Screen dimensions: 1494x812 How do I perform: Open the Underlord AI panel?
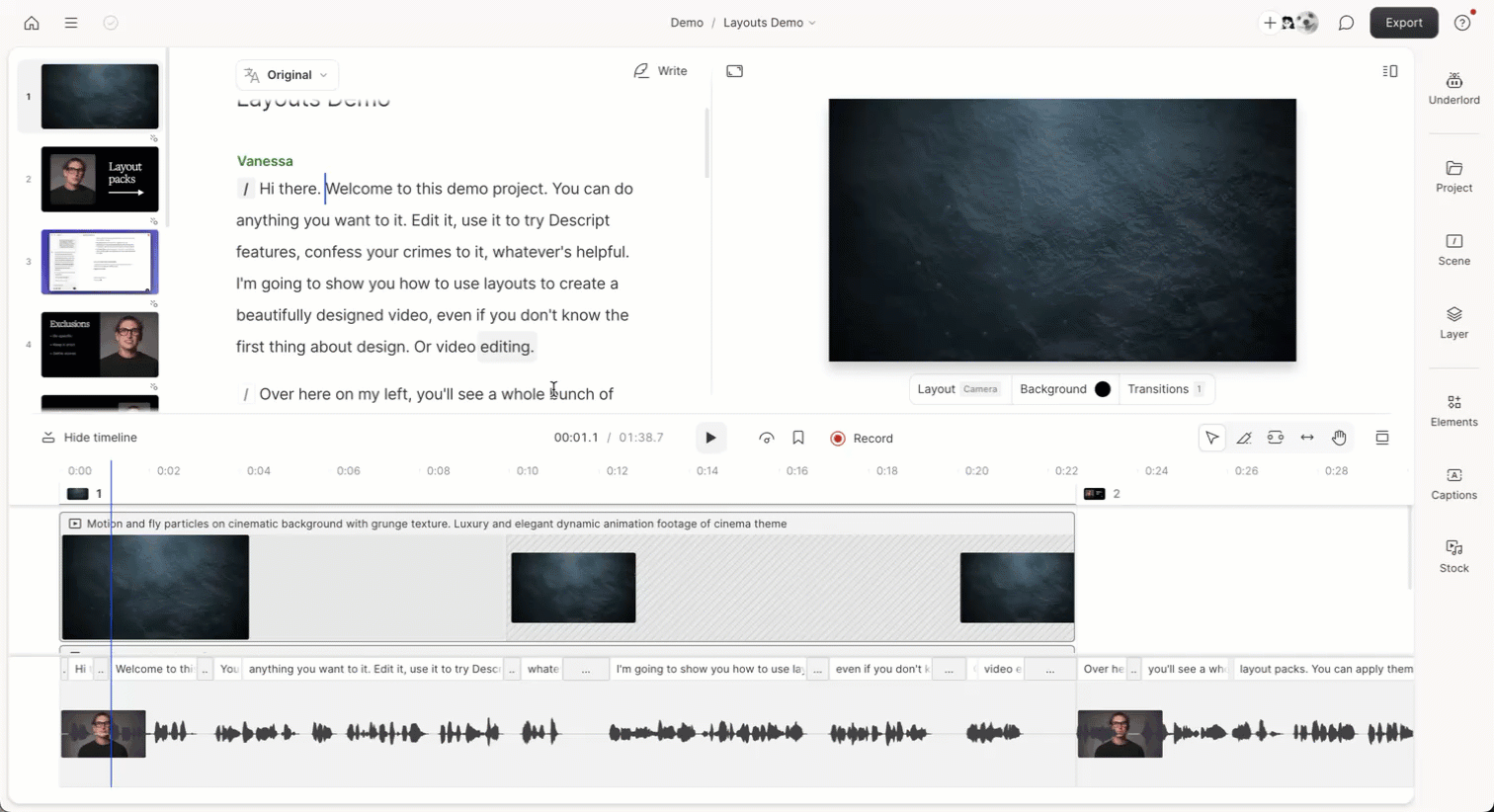tap(1453, 88)
